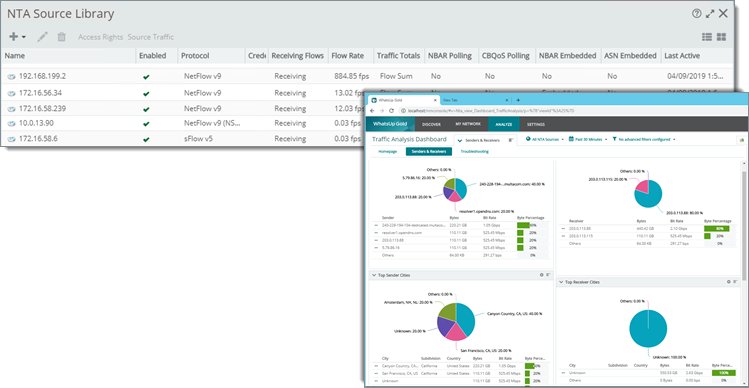Click the router icon beside 172.16.56.34
This screenshot has height=388, width=749.
[x=11, y=93]
